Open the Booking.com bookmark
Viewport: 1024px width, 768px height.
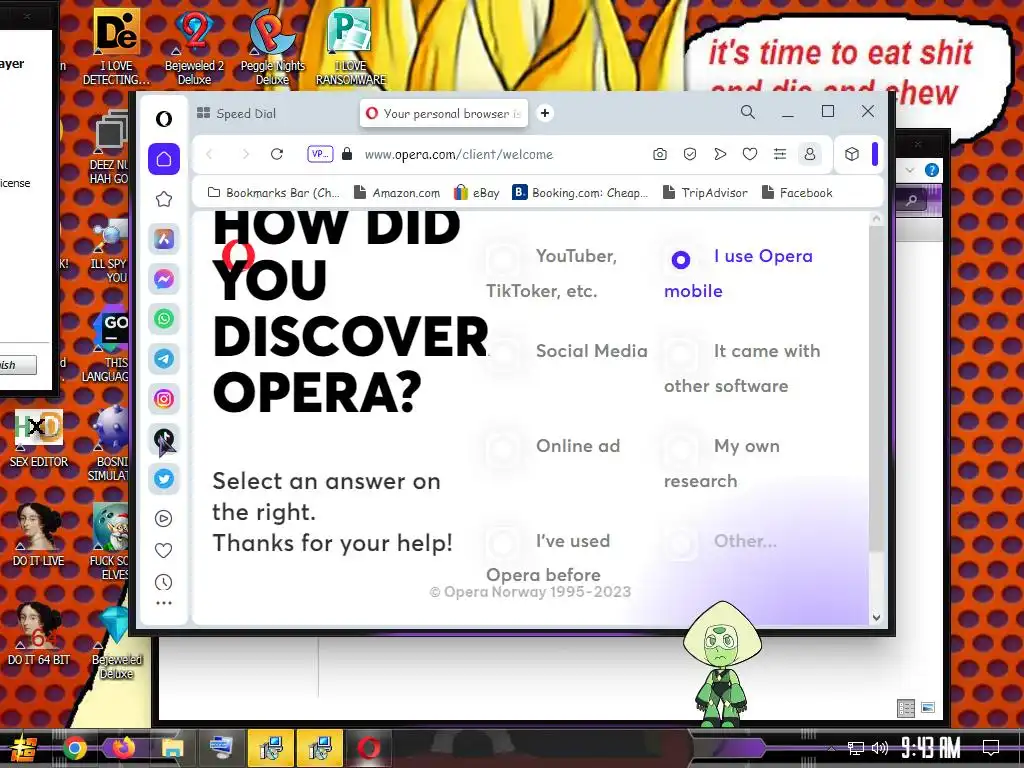(580, 193)
